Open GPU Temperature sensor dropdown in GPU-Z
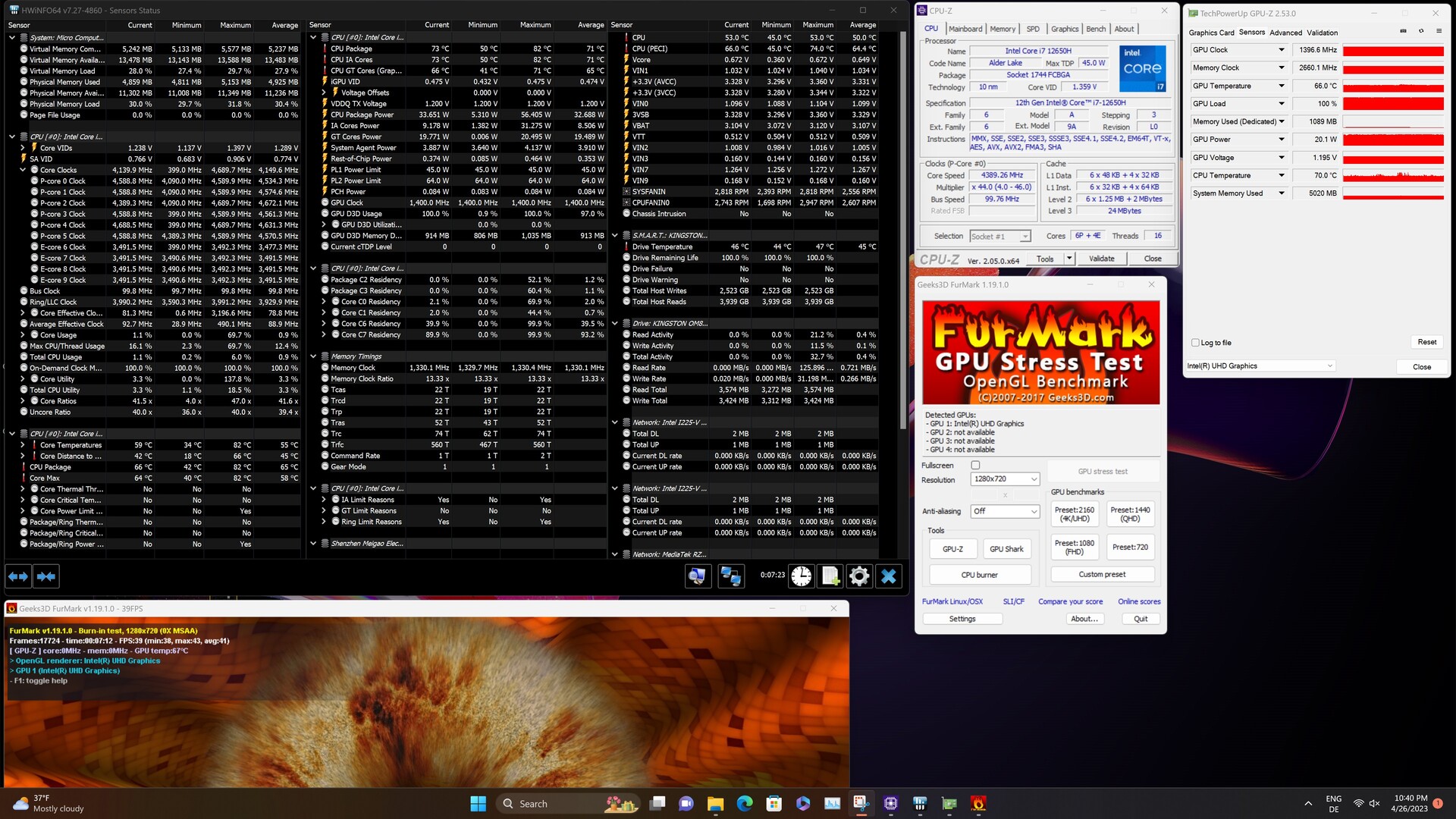Screen dimensions: 1456x819 (1282, 86)
